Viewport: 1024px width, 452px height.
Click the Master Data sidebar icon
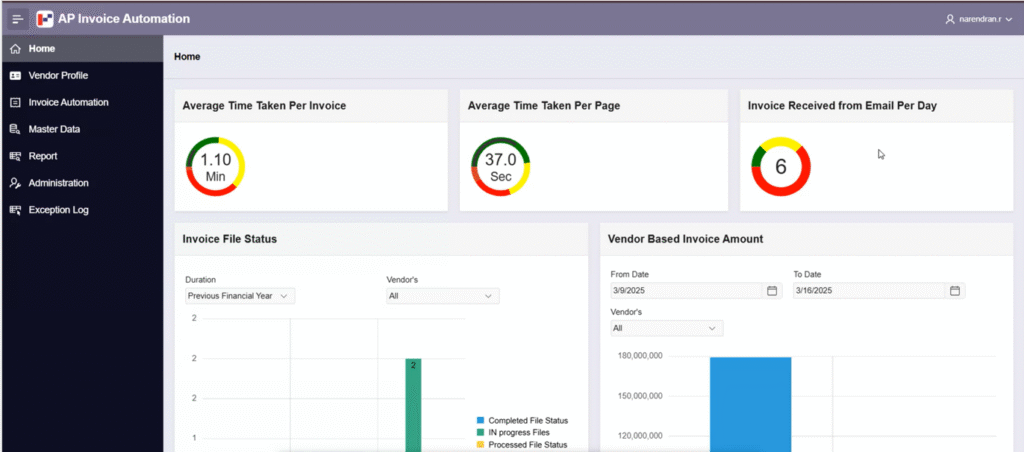tap(14, 129)
